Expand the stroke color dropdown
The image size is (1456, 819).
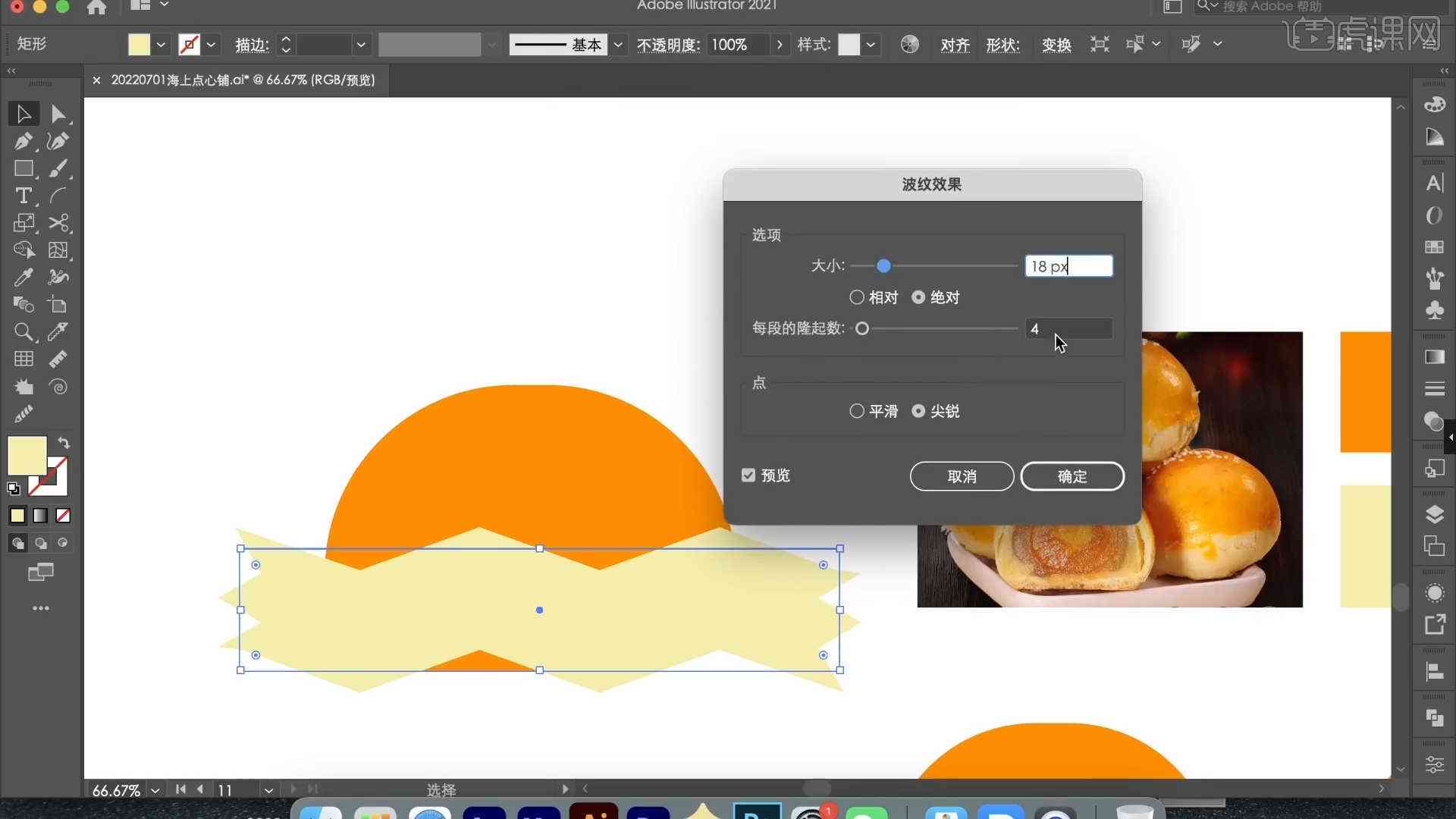coord(212,45)
